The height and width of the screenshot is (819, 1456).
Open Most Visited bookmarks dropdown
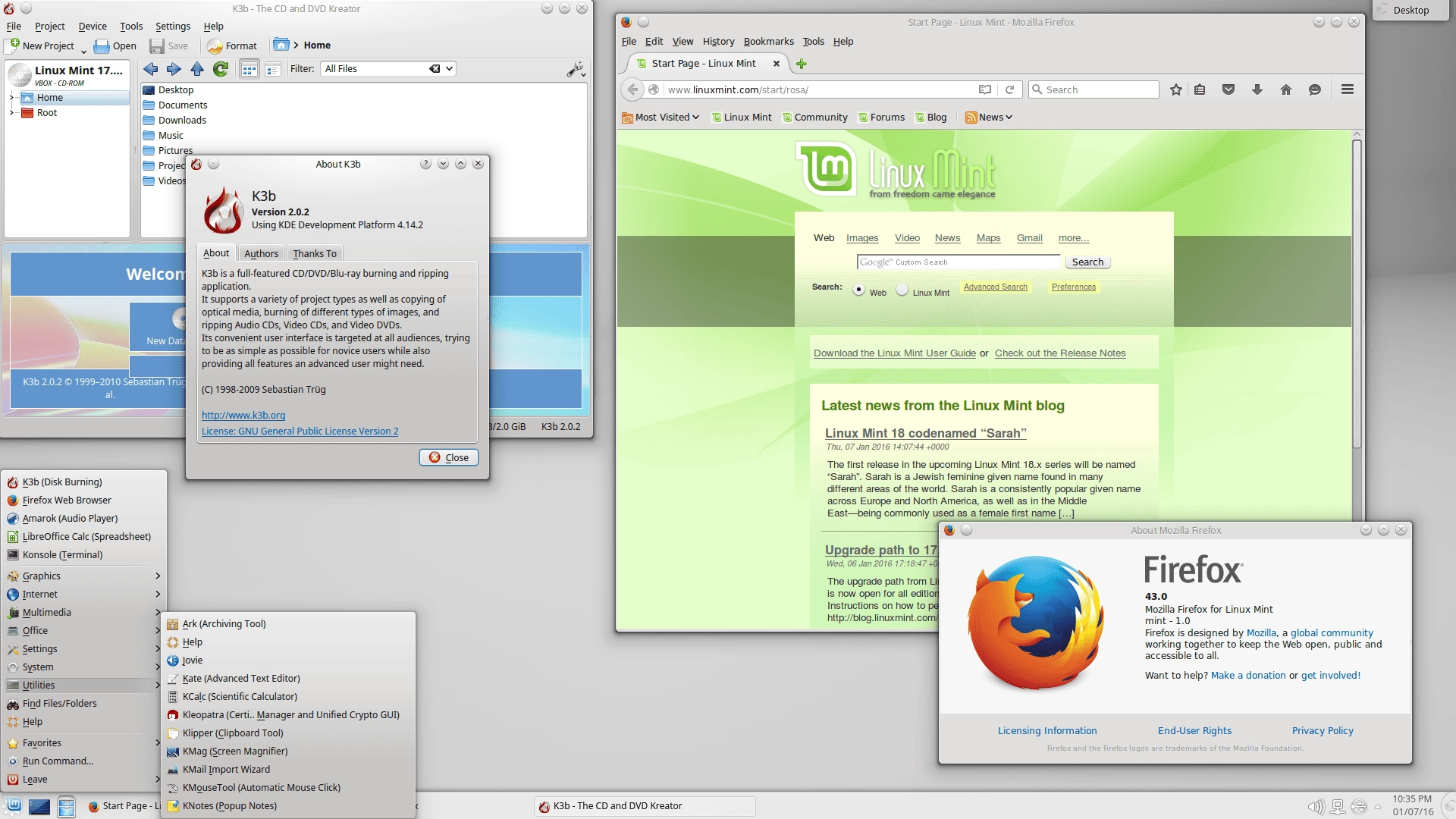tap(660, 118)
